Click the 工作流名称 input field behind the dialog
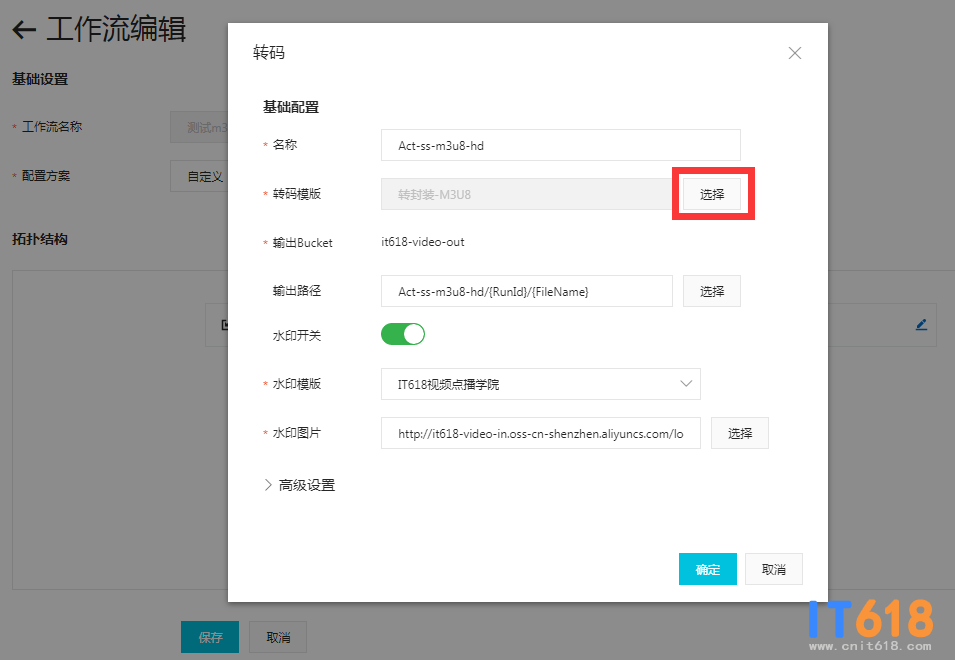 199,127
